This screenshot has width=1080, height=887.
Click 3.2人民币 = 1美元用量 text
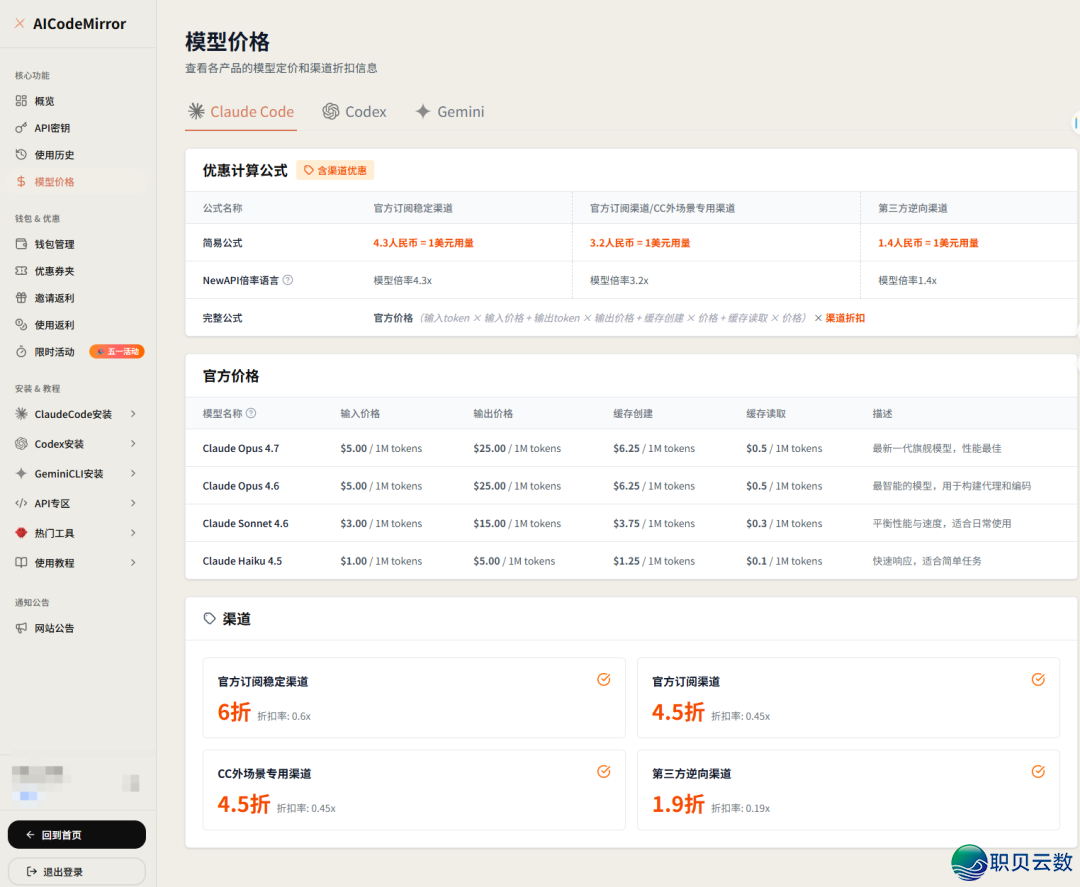coord(640,242)
